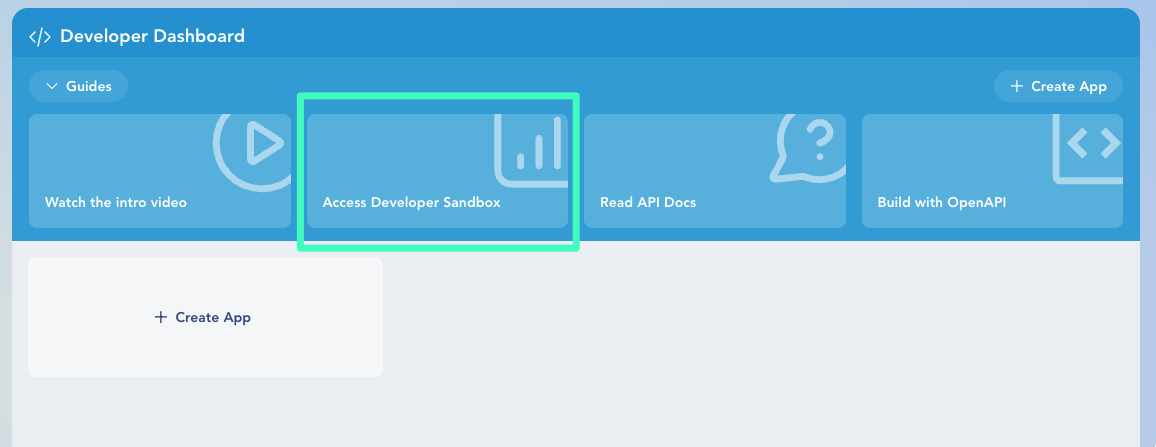Screen dimensions: 1156x447
Task: Click the Developer Dashboard title text
Action: 153,36
